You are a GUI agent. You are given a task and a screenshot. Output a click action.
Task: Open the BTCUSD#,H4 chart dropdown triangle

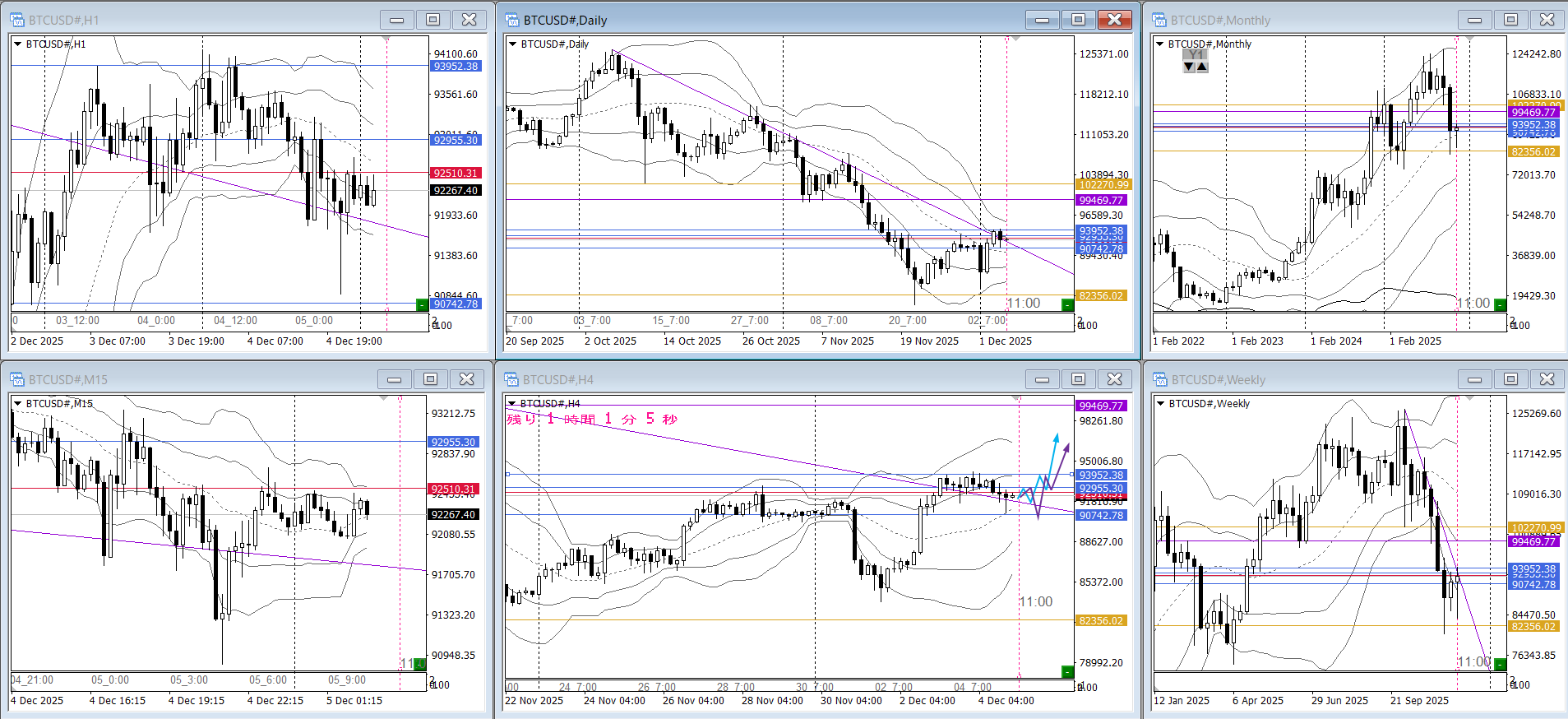pos(511,403)
